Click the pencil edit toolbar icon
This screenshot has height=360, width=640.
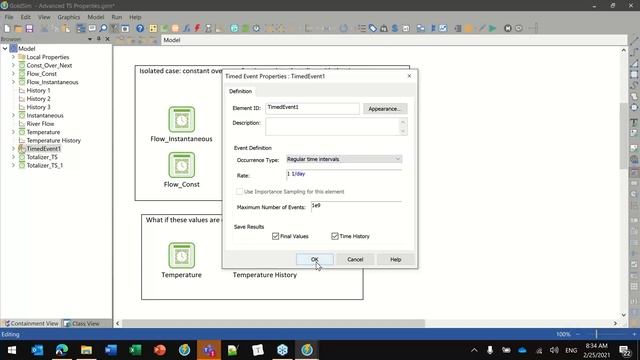pos(482,29)
